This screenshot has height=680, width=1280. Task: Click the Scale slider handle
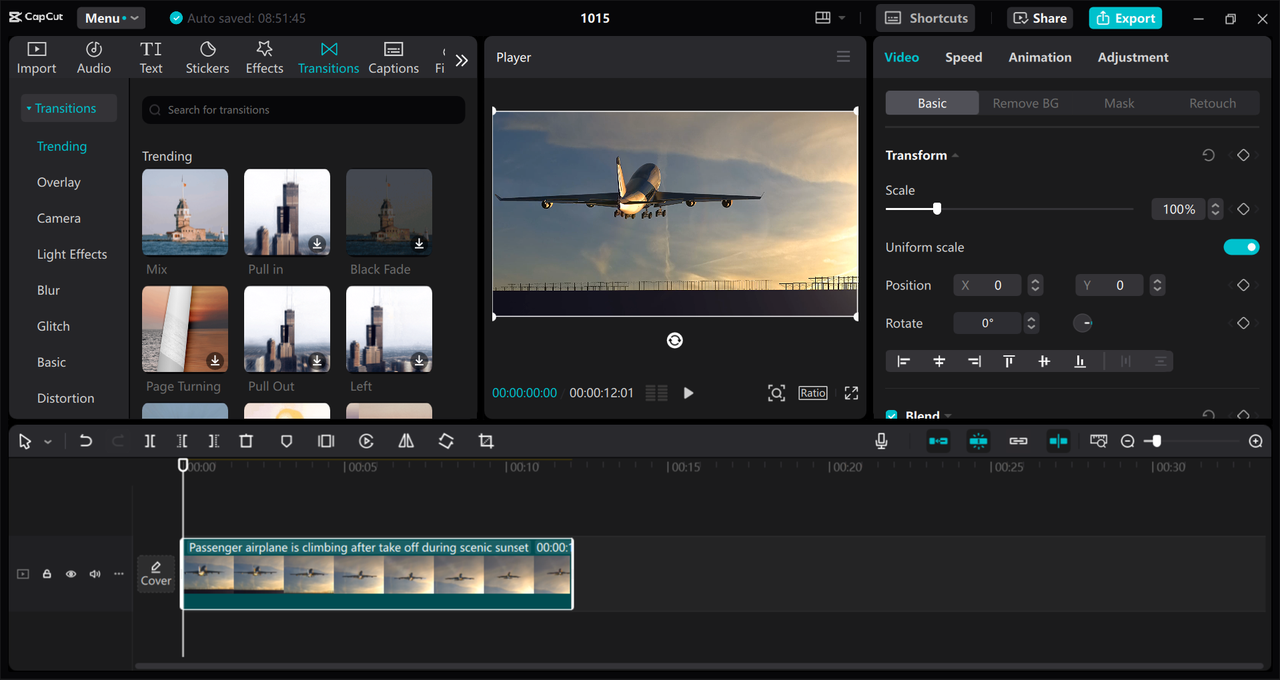(x=937, y=209)
